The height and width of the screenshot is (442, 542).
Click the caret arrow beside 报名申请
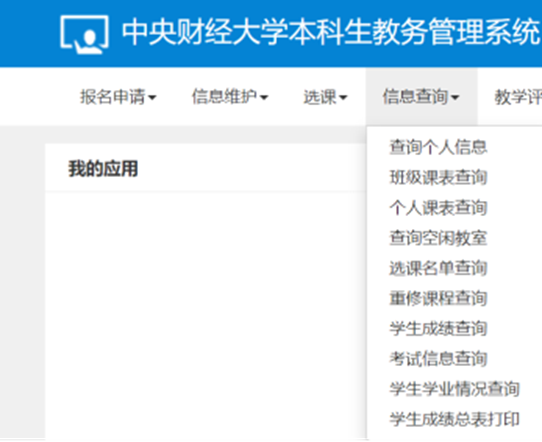pyautogui.click(x=152, y=98)
